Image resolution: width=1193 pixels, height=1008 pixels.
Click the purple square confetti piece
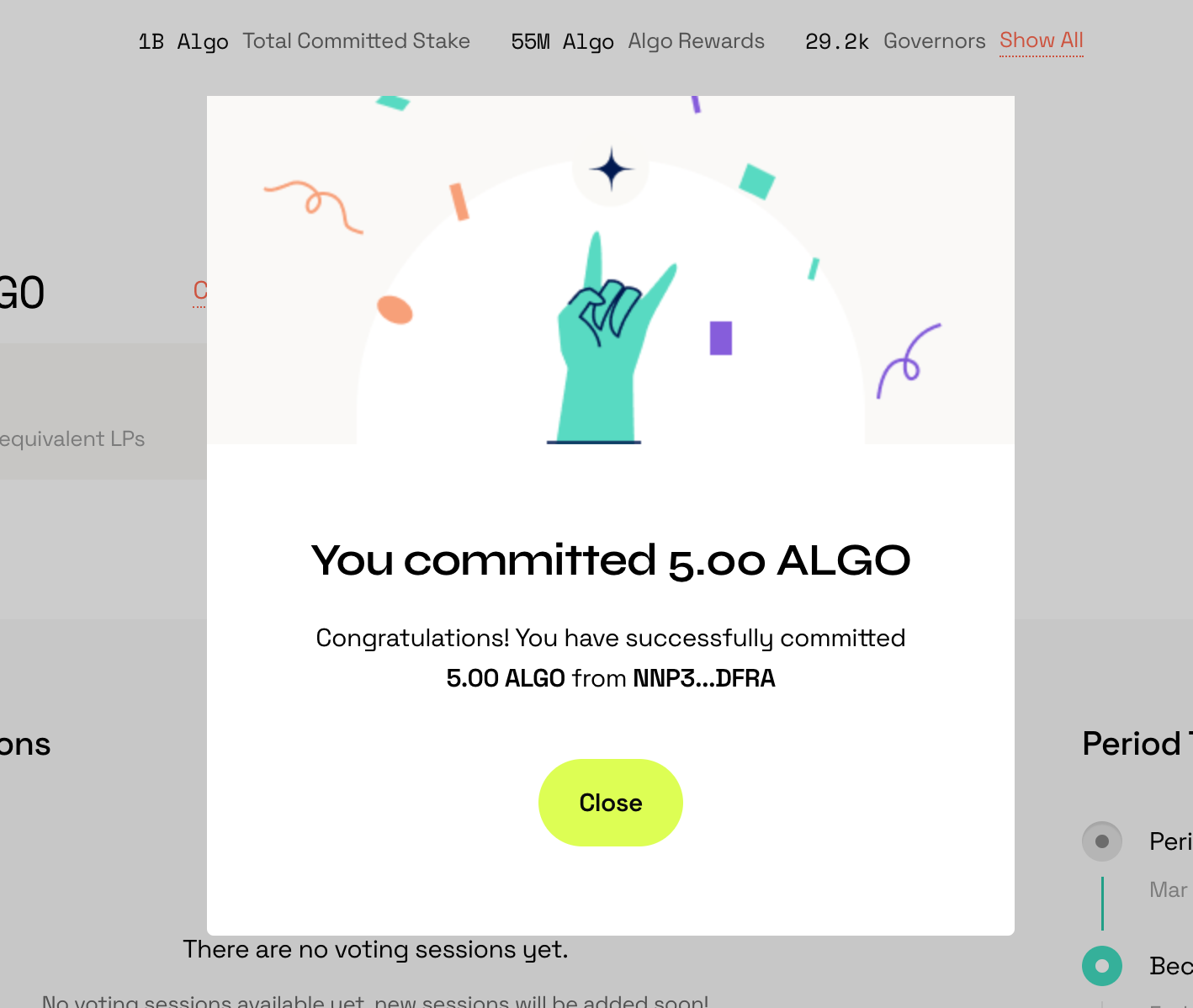coord(721,338)
